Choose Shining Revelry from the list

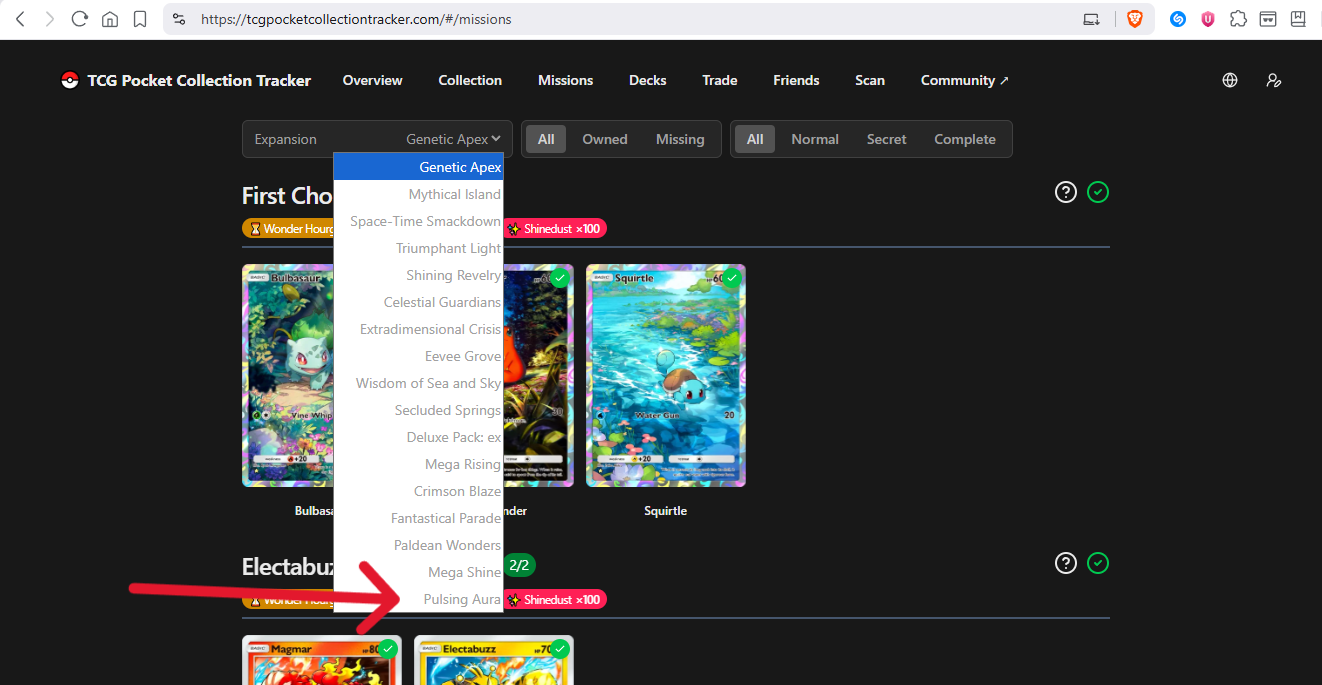pyautogui.click(x=418, y=275)
